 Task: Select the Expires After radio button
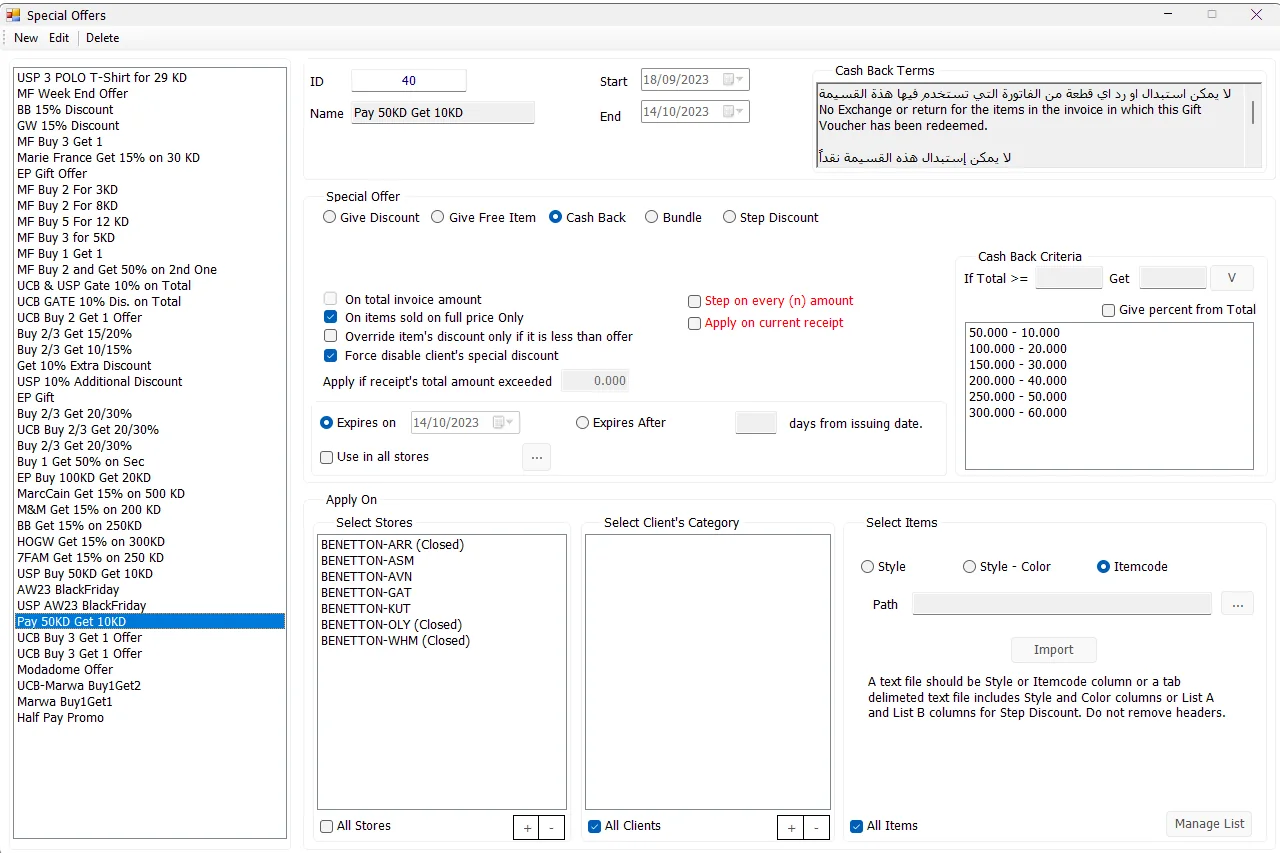[x=620, y=423]
